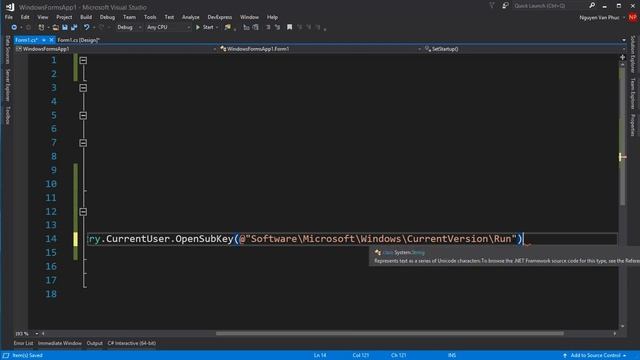Collapse the code region at line 5
Viewport: 640px width, 360px height.
click(x=83, y=116)
